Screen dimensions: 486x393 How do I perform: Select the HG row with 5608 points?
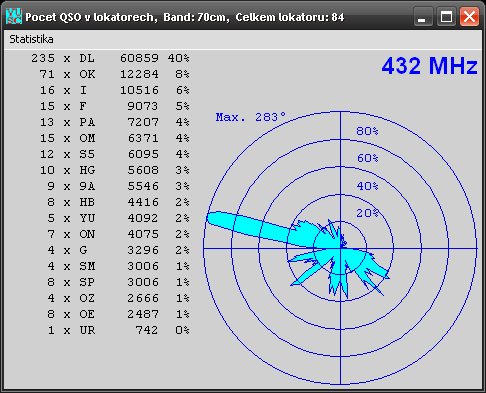coord(114,170)
